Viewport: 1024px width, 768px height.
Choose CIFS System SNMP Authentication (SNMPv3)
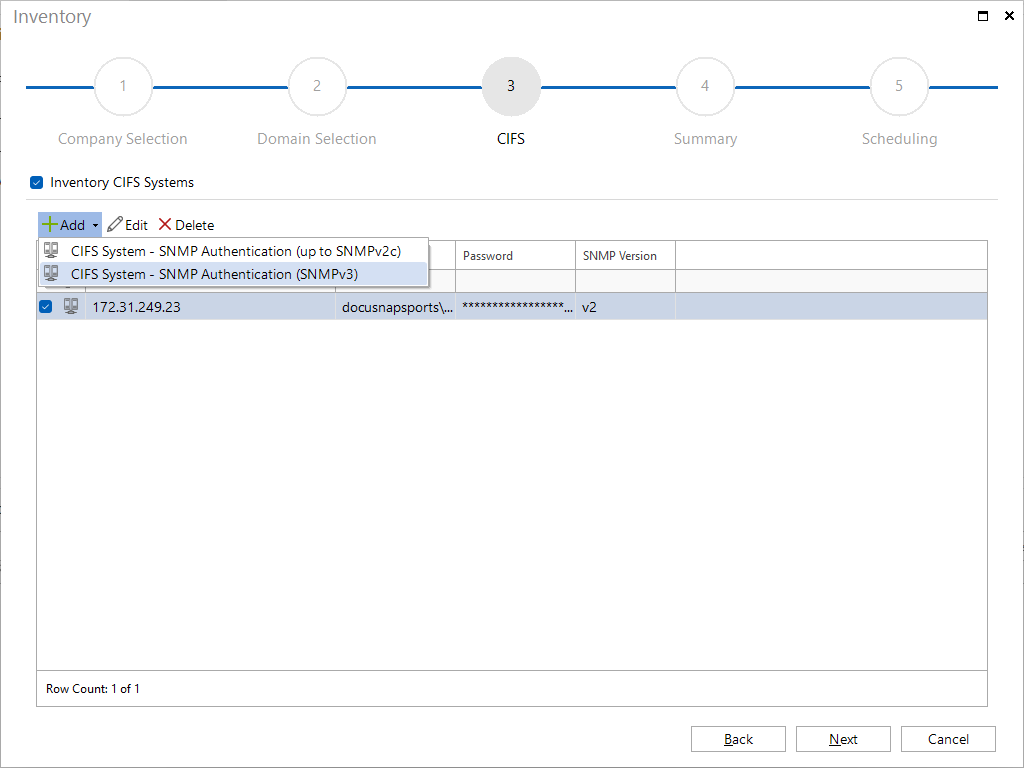(233, 274)
